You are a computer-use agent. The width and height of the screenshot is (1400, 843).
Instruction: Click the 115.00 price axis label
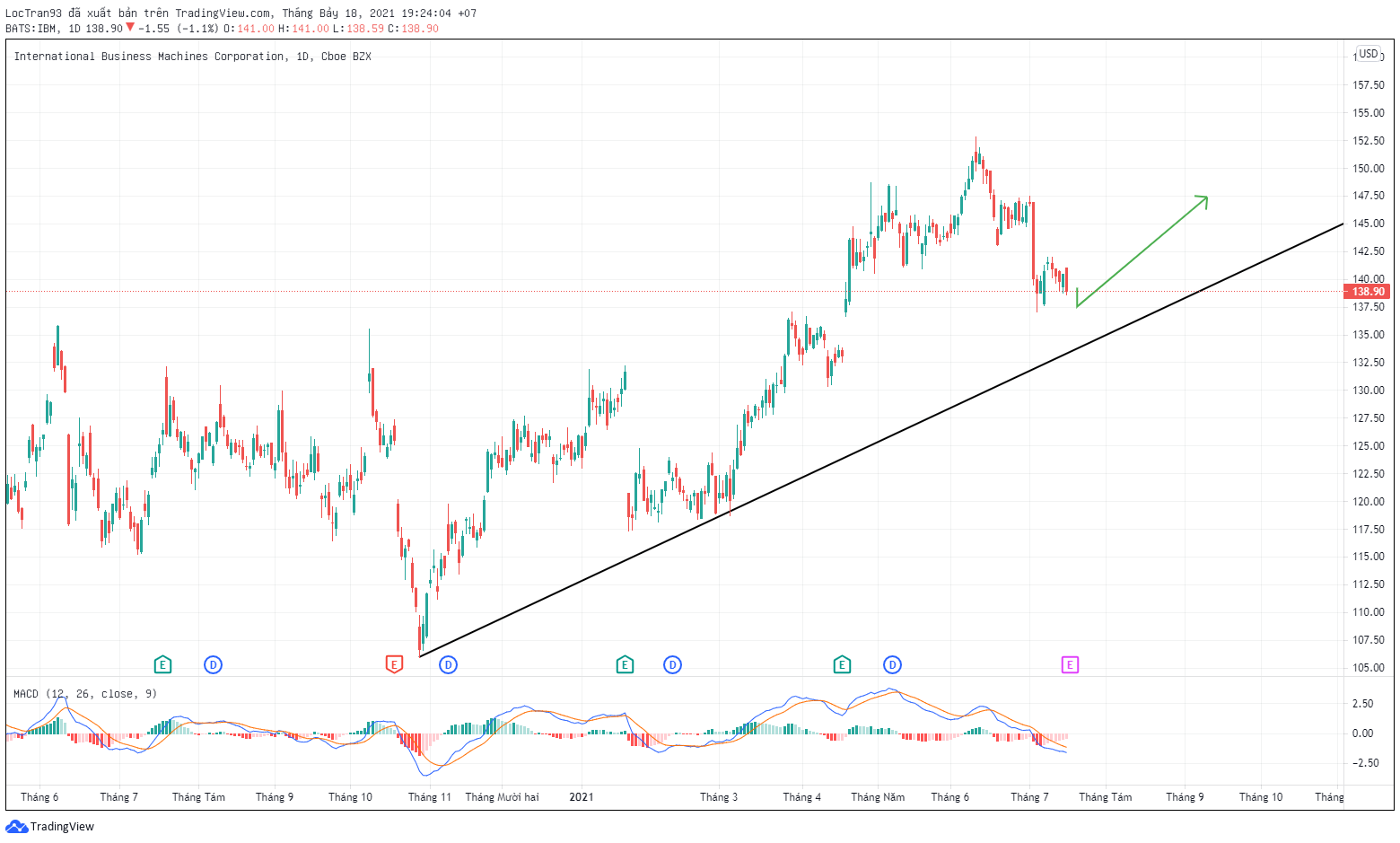coord(1368,557)
